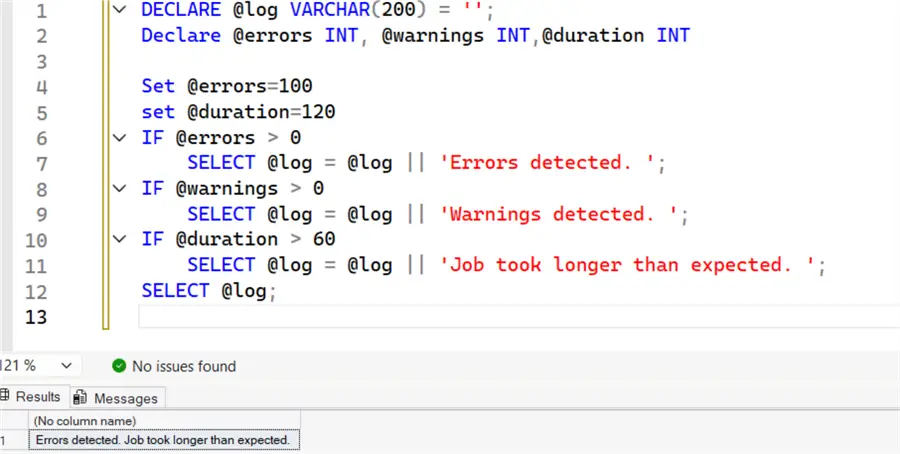Select row 1 header in results grid

(14, 440)
